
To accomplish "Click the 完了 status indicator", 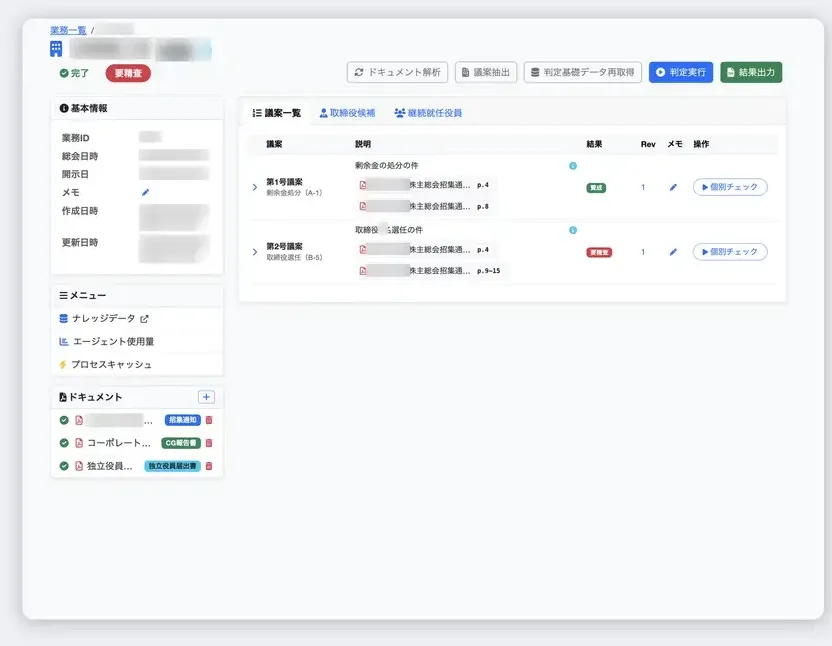I will (74, 73).
